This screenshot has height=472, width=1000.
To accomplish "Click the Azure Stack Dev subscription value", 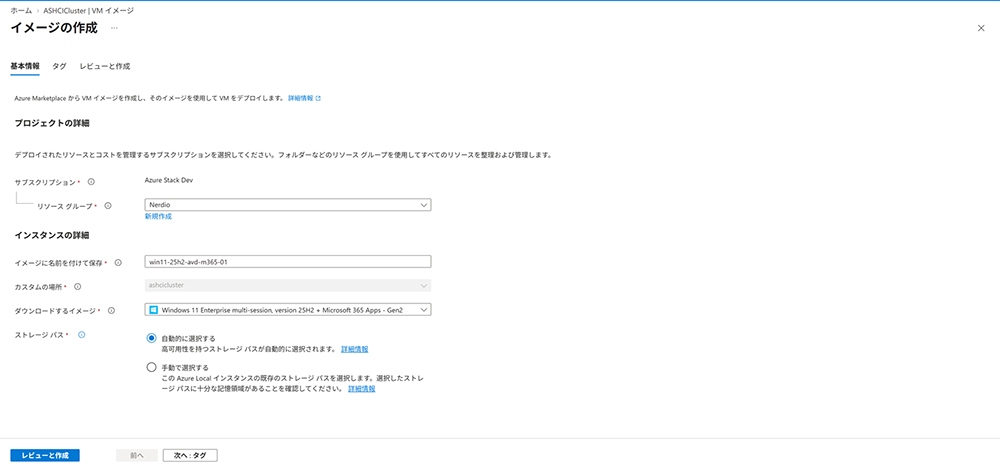I will (x=169, y=181).
